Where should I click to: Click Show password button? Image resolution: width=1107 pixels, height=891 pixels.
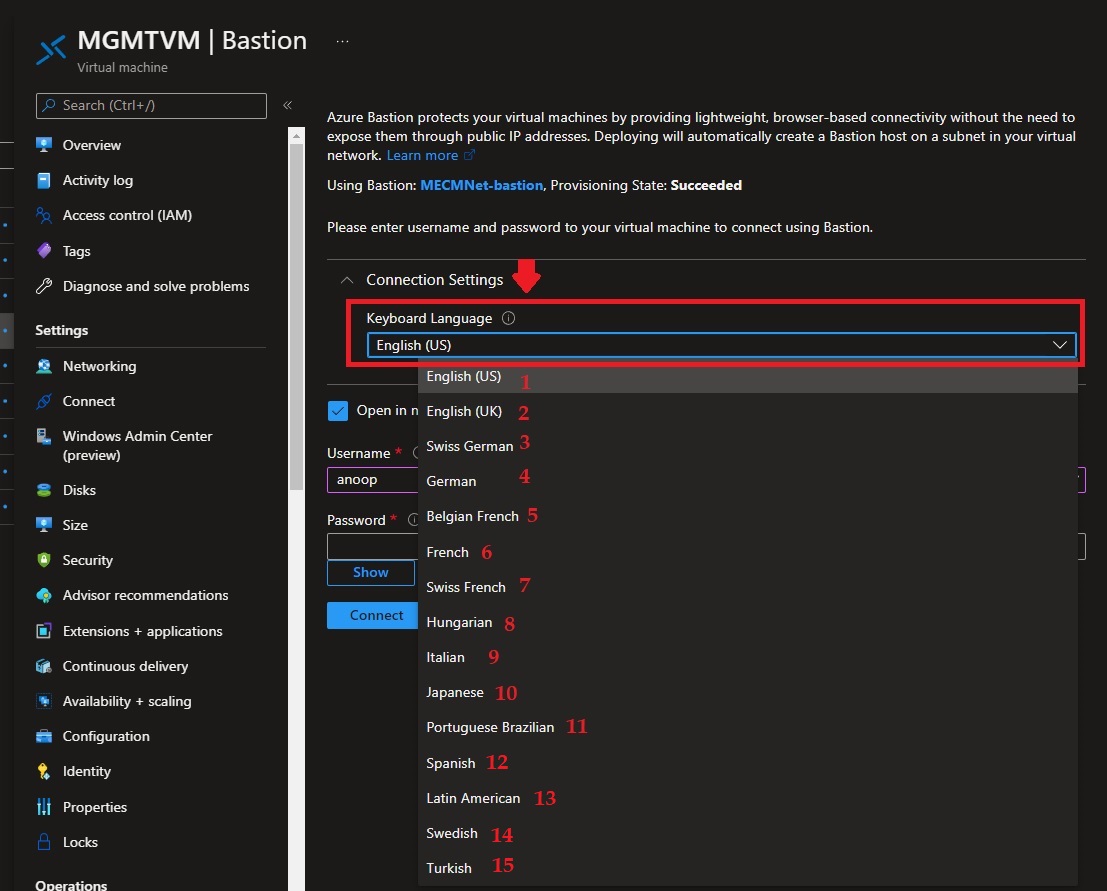371,573
